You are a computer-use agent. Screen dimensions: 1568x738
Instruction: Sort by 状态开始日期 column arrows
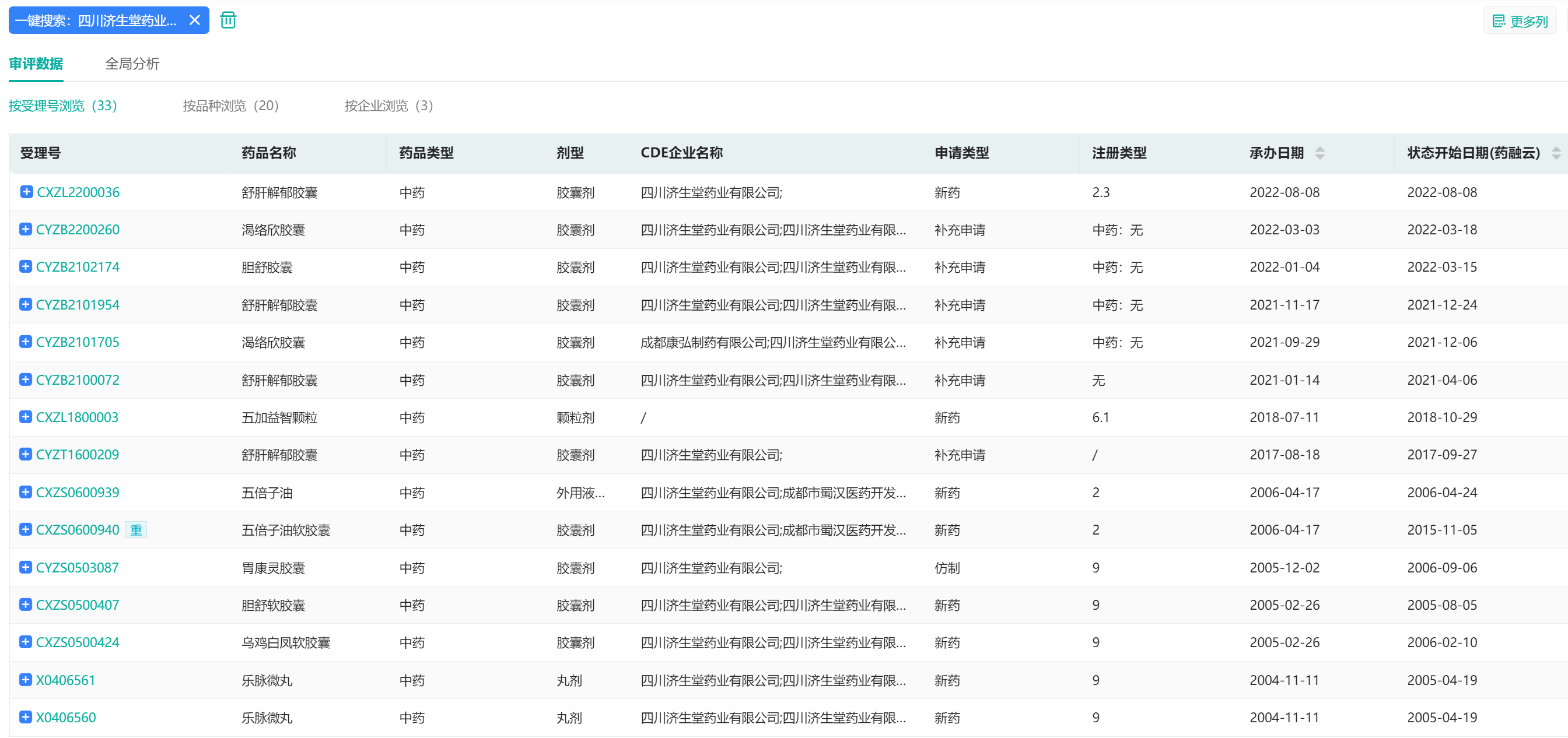(1556, 153)
